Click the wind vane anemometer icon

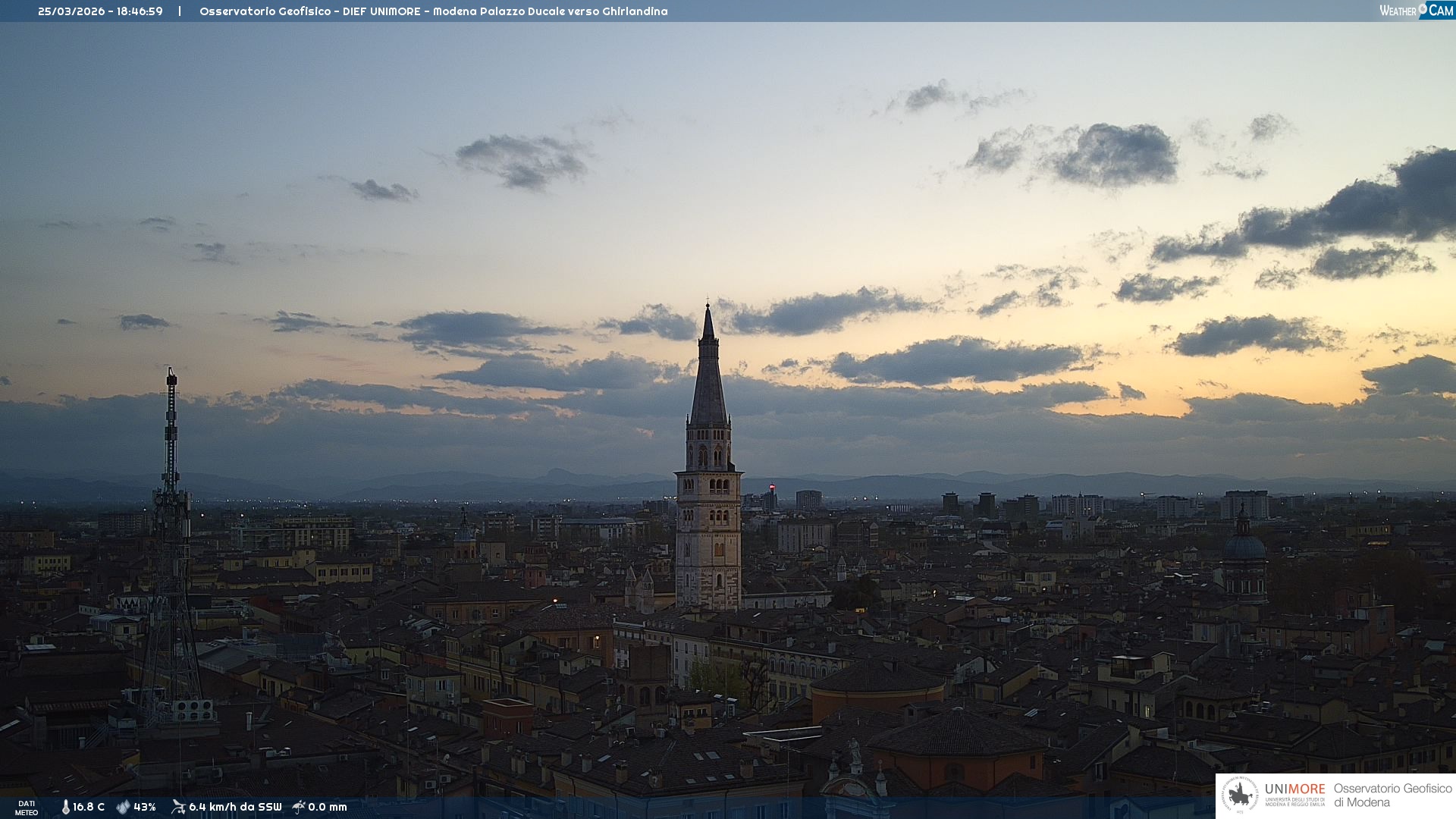coord(178,807)
